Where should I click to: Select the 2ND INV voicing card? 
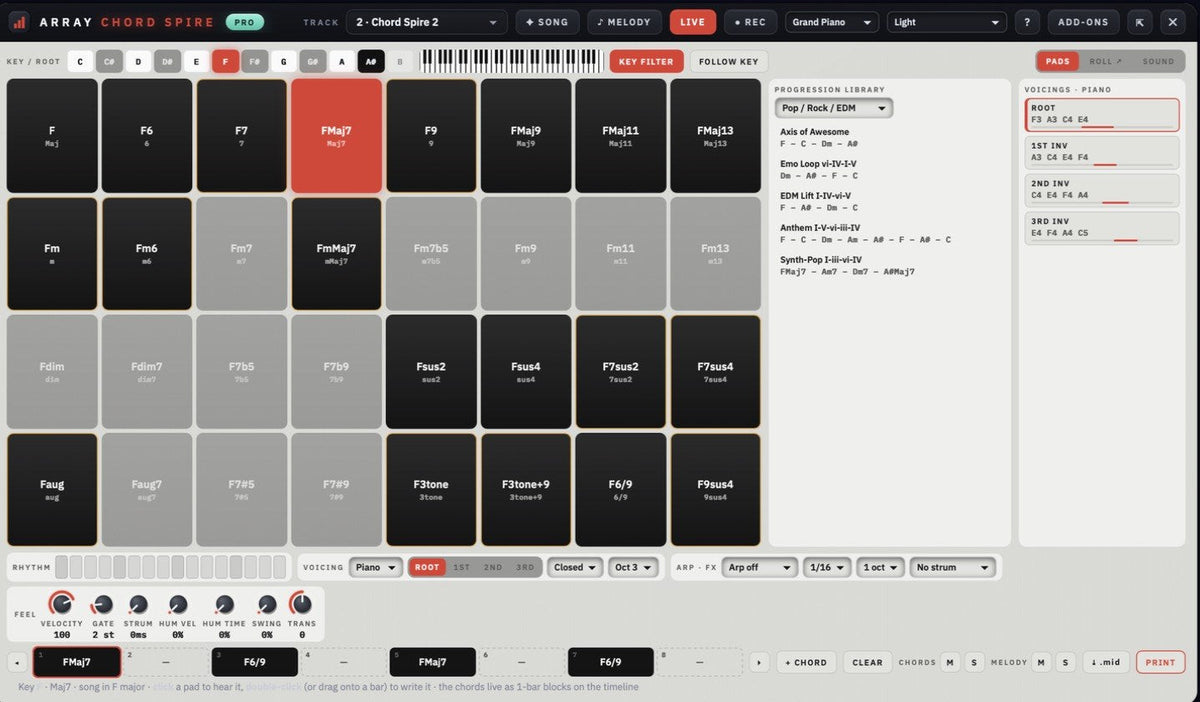1103,190
